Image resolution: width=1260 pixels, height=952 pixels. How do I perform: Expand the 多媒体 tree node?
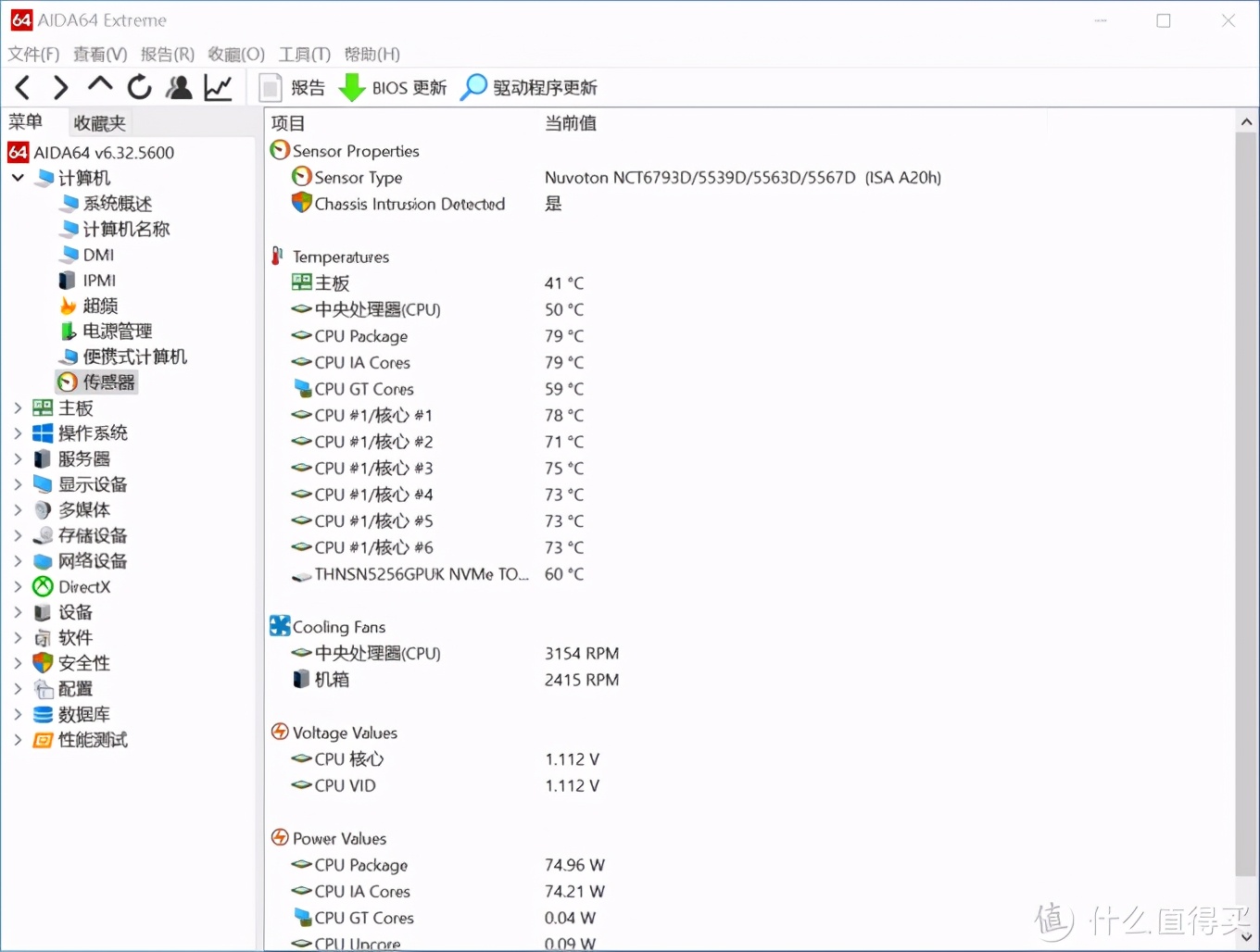pyautogui.click(x=18, y=509)
